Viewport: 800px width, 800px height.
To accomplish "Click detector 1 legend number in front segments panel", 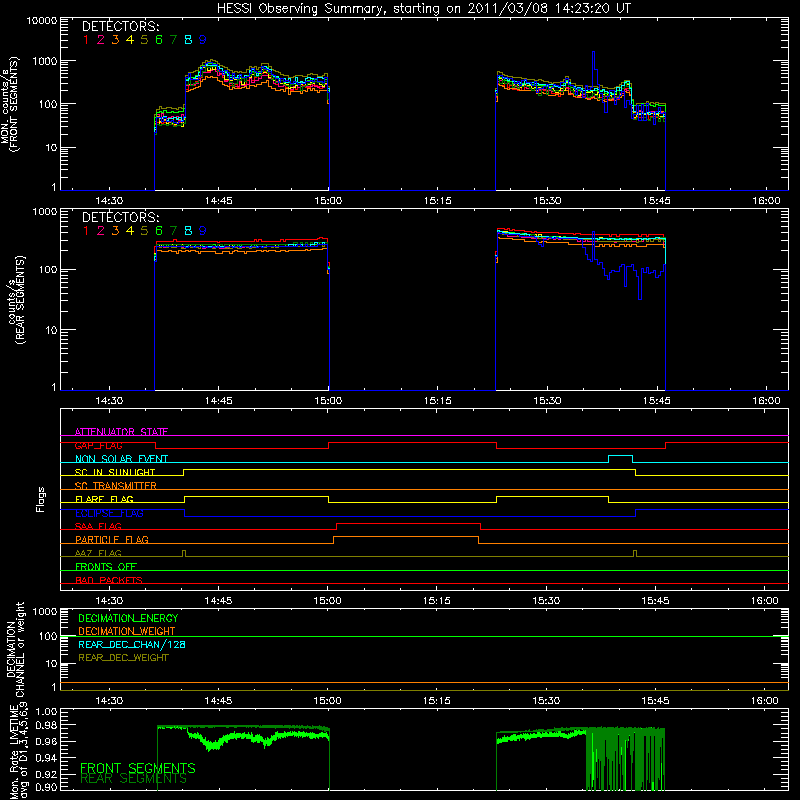I will click(x=86, y=40).
